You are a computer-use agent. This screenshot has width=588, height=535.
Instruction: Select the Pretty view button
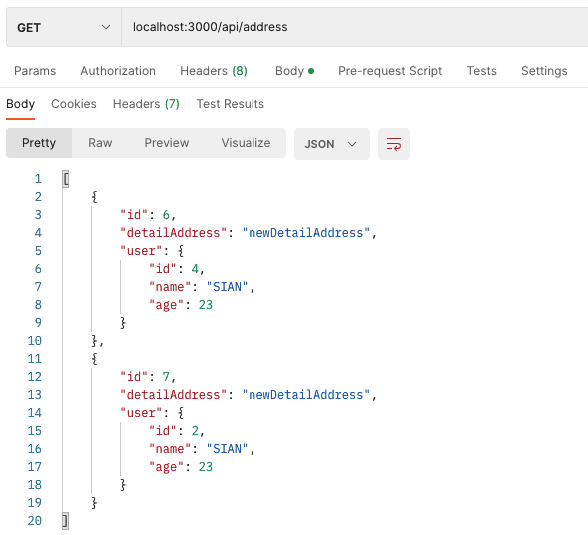(x=39, y=143)
